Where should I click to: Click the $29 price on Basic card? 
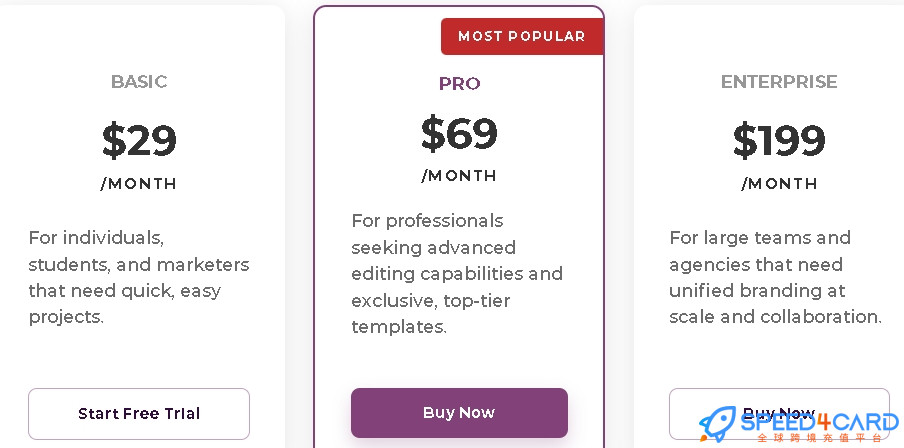click(x=139, y=140)
